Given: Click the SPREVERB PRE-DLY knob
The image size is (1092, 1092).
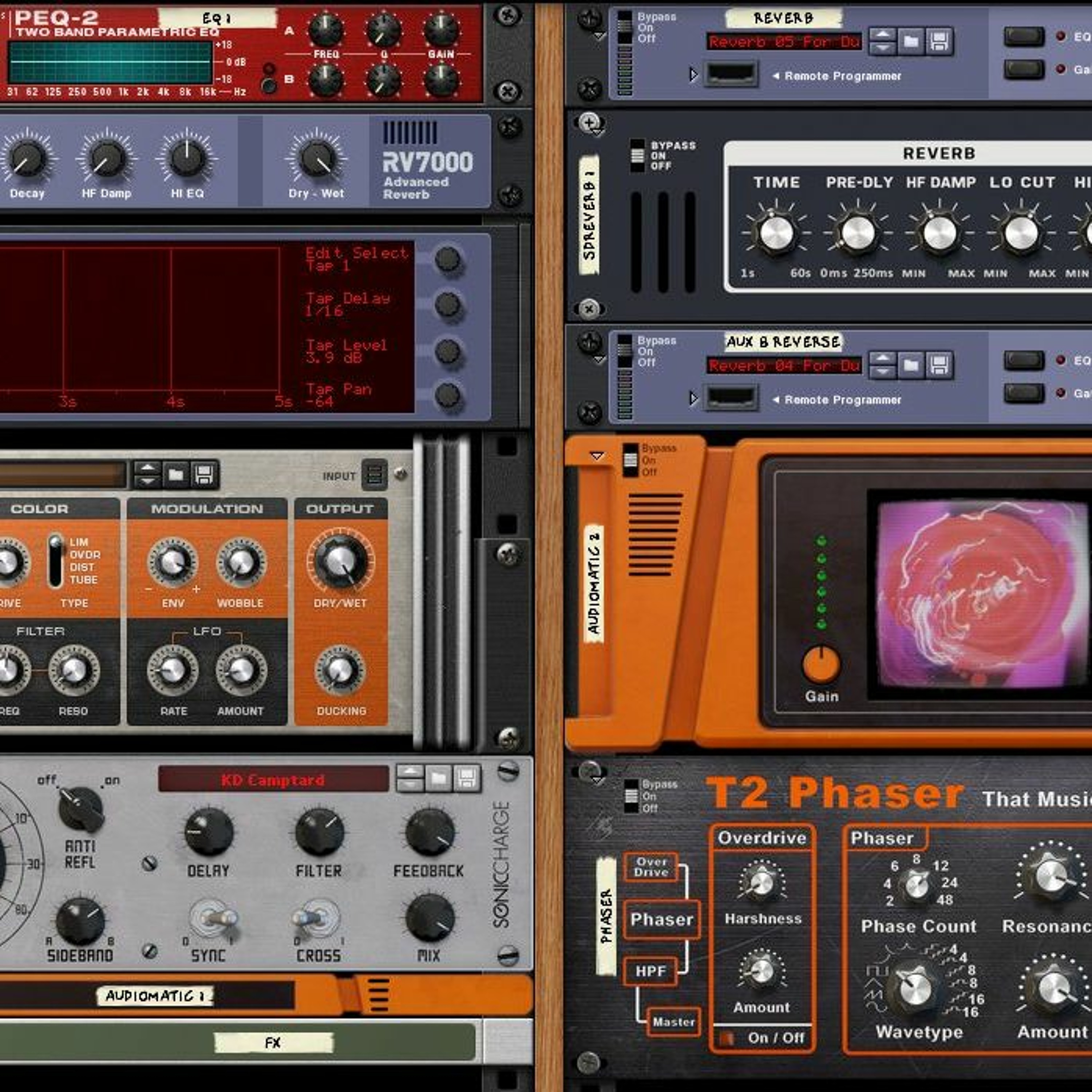Looking at the screenshot, I should pyautogui.click(x=858, y=233).
